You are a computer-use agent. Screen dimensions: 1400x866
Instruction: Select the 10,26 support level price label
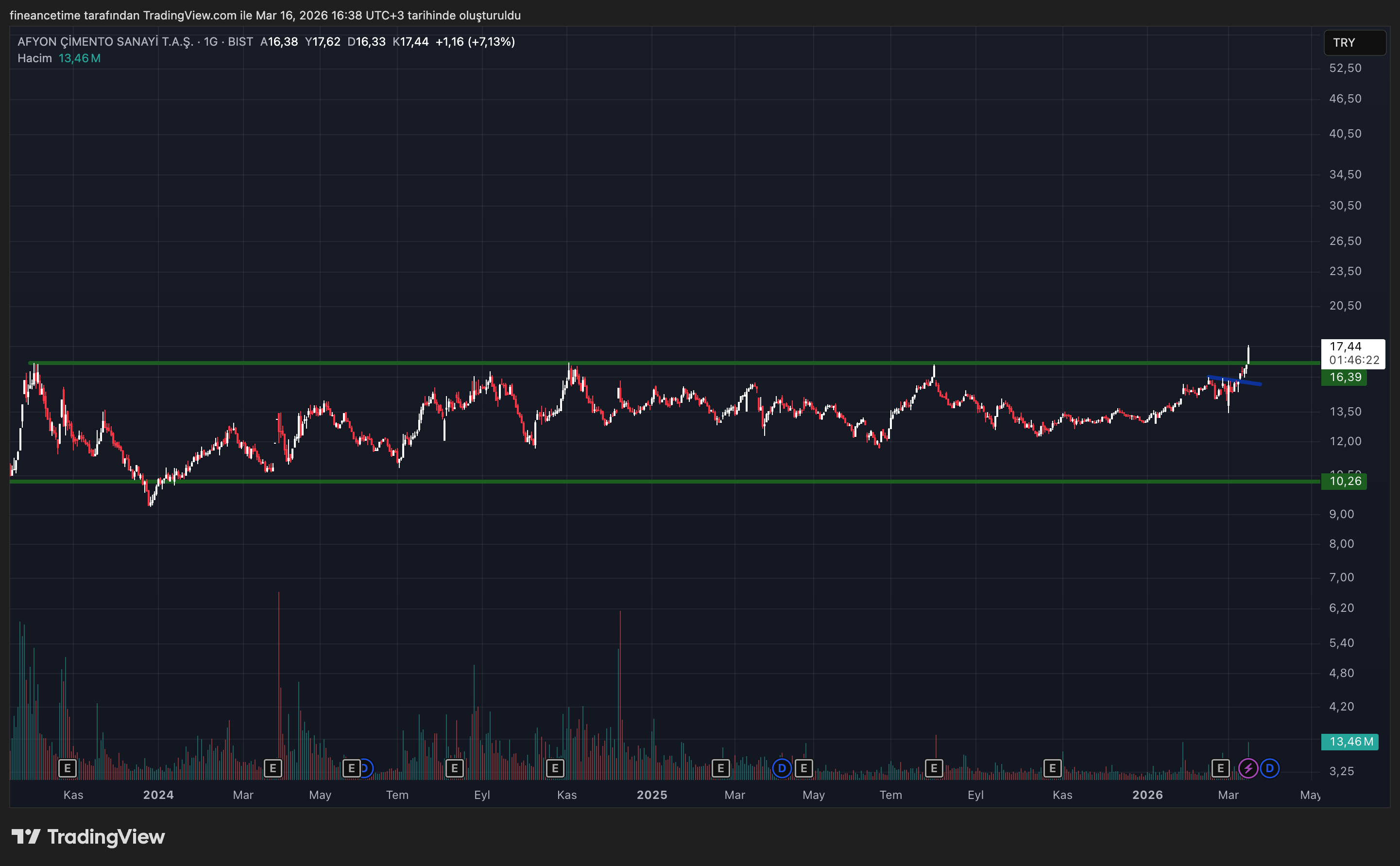[x=1343, y=481]
